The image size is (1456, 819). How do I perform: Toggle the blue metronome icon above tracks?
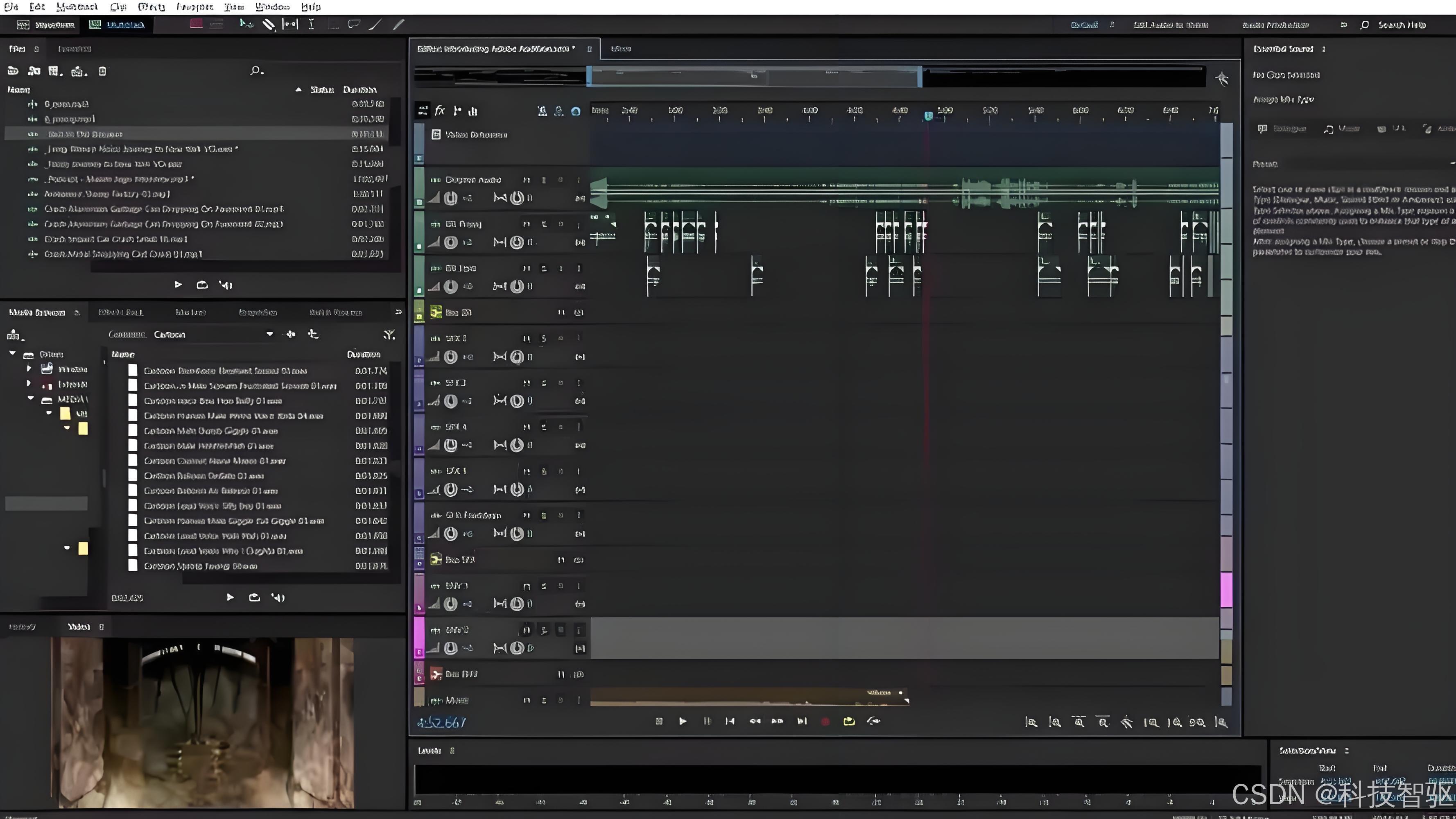click(x=575, y=111)
